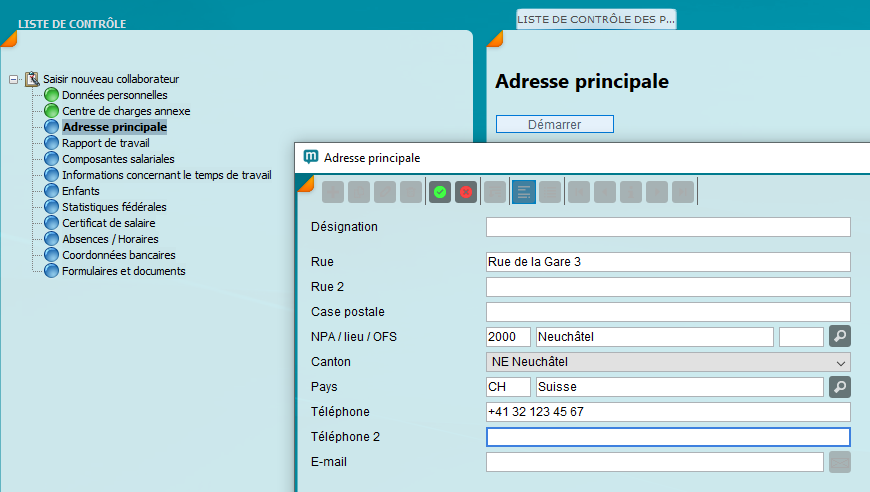The image size is (870, 492).
Task: Click the Téléphone field with +41 number
Action: click(668, 412)
